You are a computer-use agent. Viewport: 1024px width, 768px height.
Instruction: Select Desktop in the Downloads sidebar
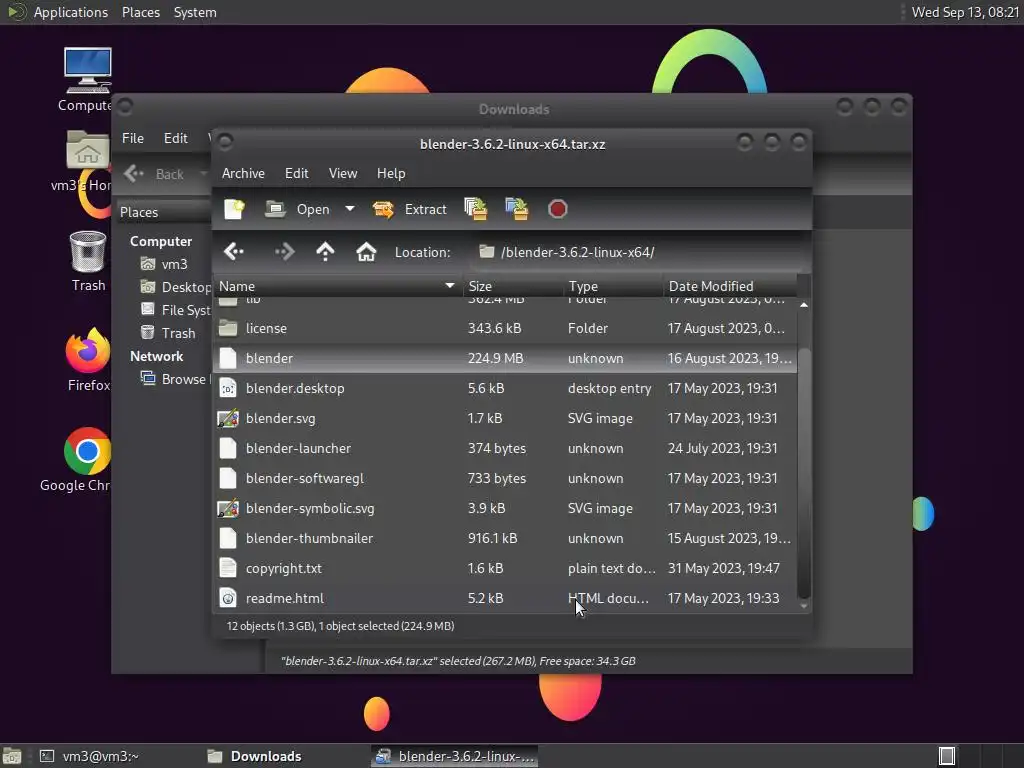point(176,287)
